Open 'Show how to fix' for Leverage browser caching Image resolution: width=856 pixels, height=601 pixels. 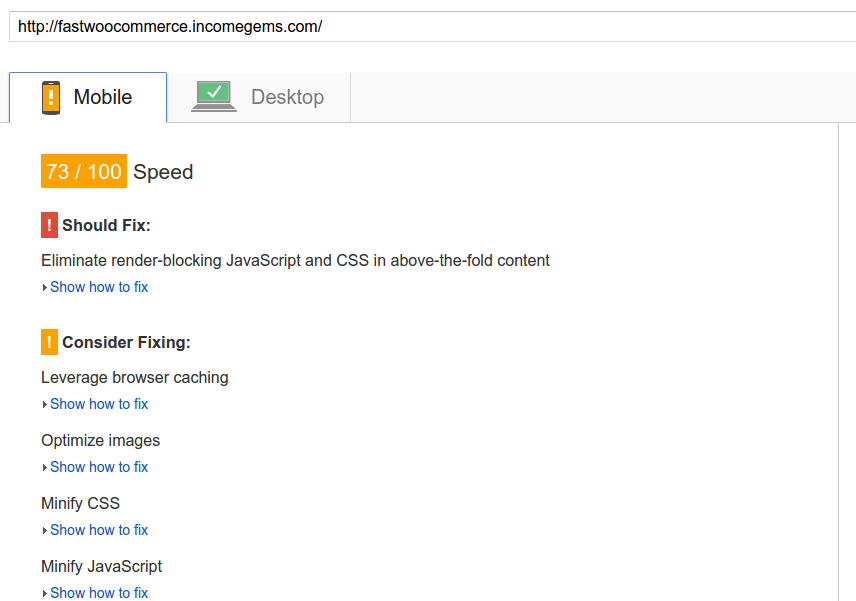[99, 404]
